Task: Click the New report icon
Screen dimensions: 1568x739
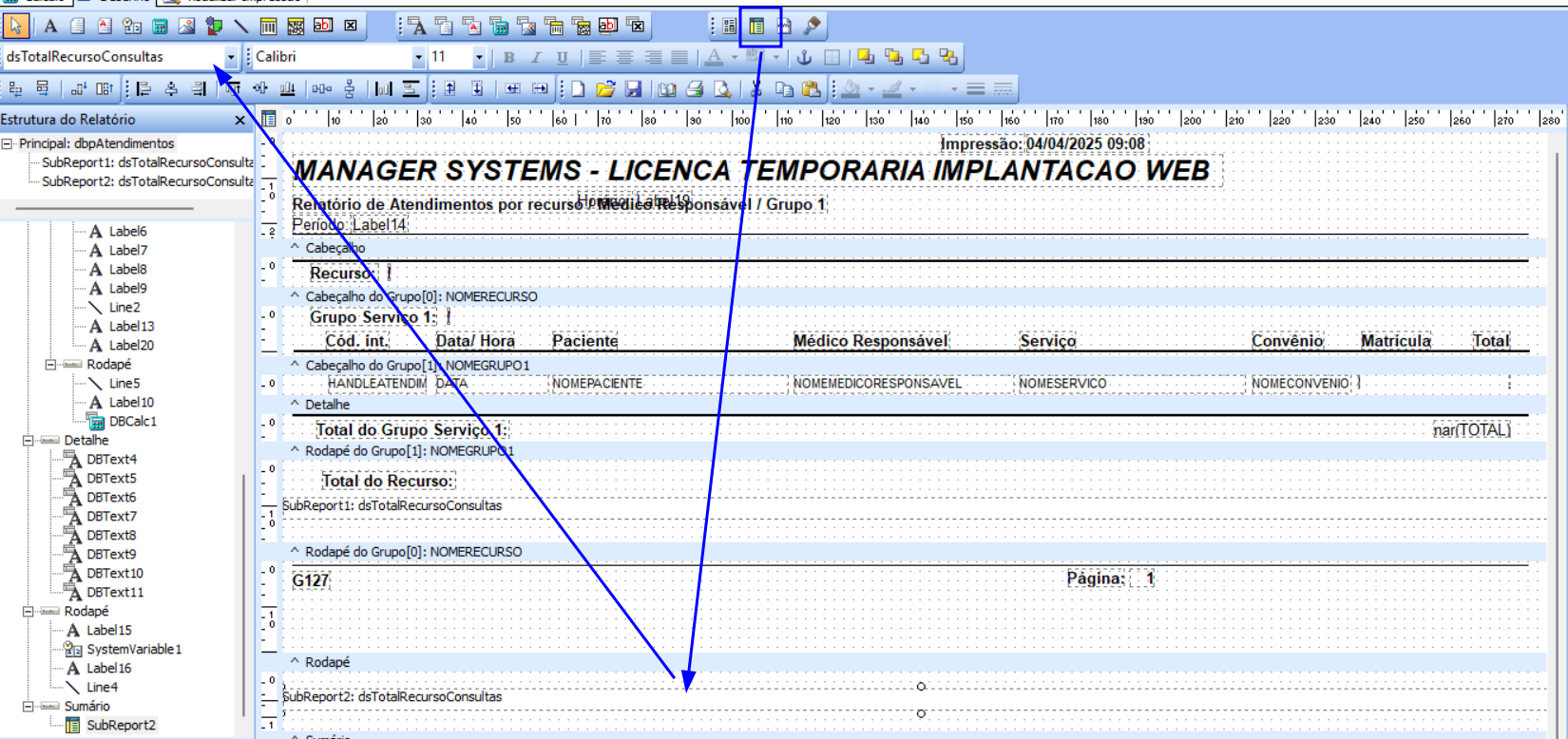Action: [x=578, y=89]
